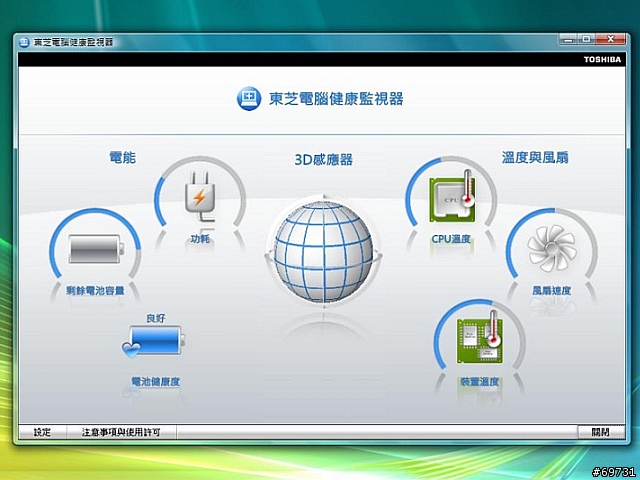This screenshot has width=640, height=480.
Task: Close window with red X button
Action: coord(611,40)
